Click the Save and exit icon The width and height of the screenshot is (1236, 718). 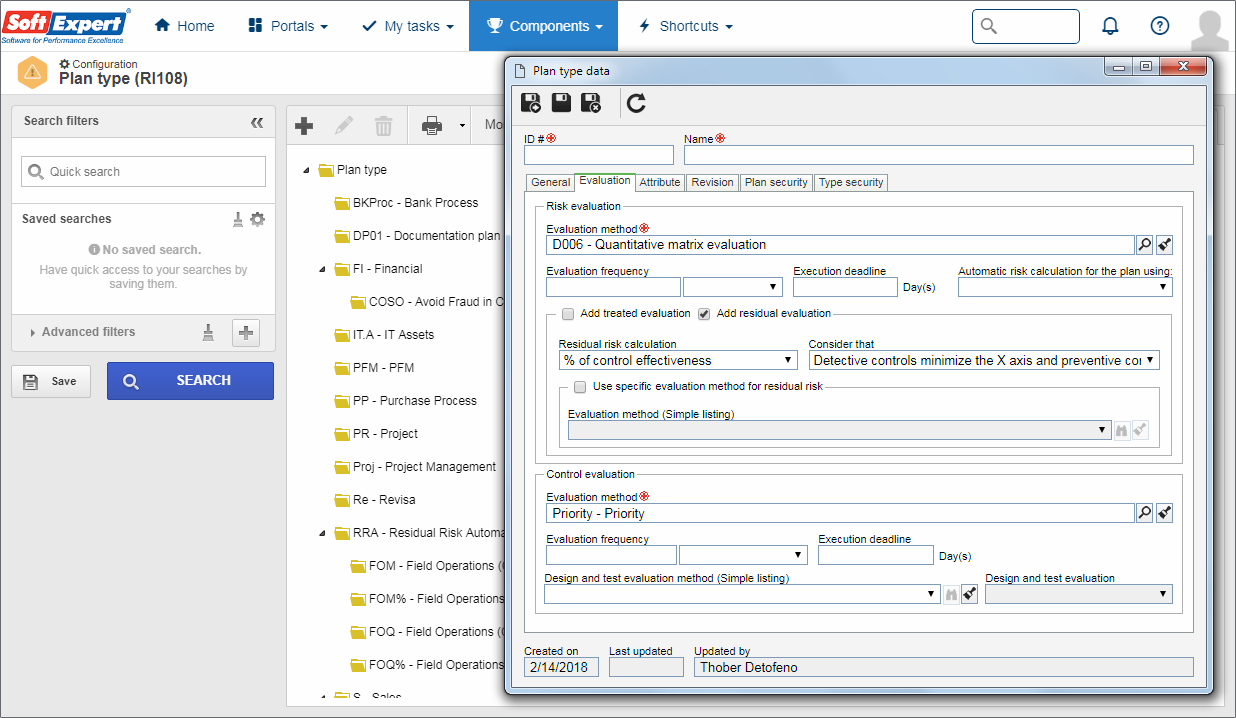591,102
